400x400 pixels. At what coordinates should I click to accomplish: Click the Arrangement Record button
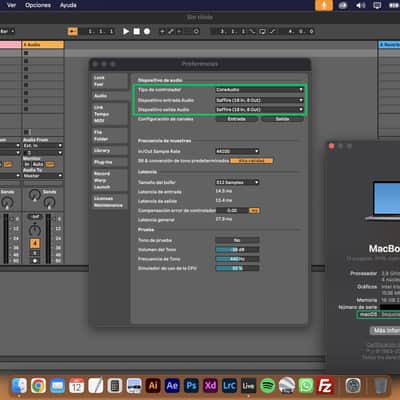click(147, 31)
